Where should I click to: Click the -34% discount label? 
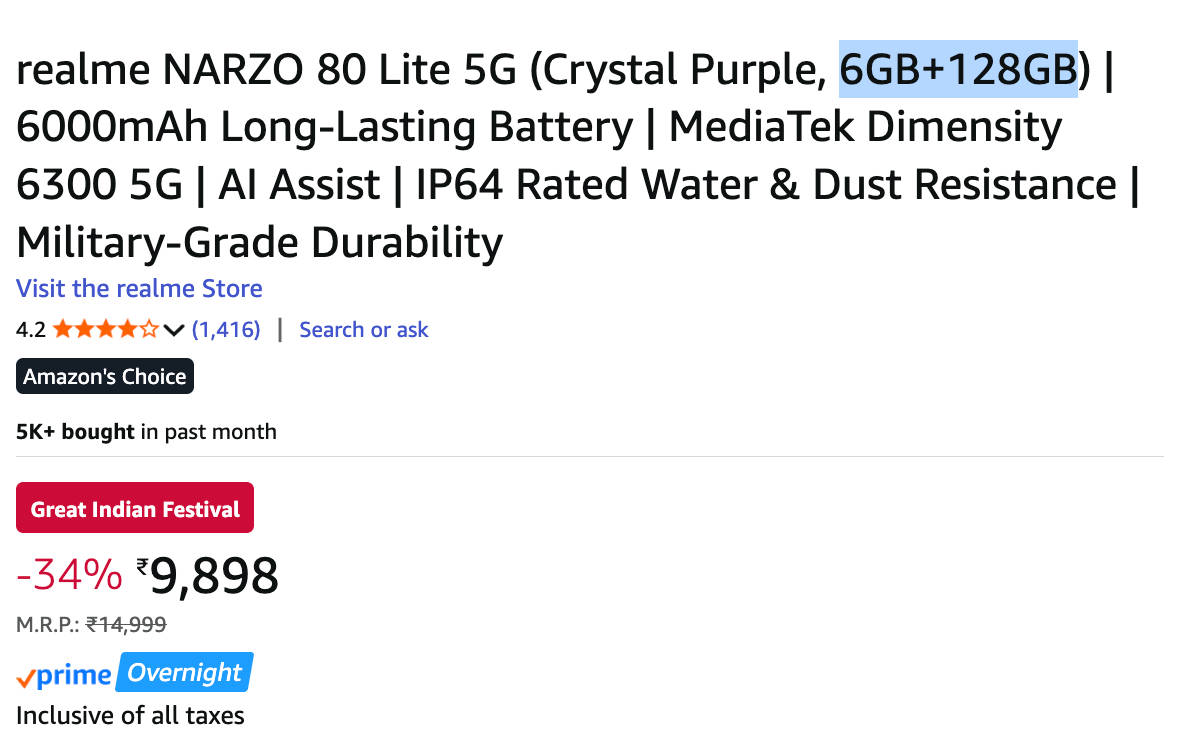69,574
